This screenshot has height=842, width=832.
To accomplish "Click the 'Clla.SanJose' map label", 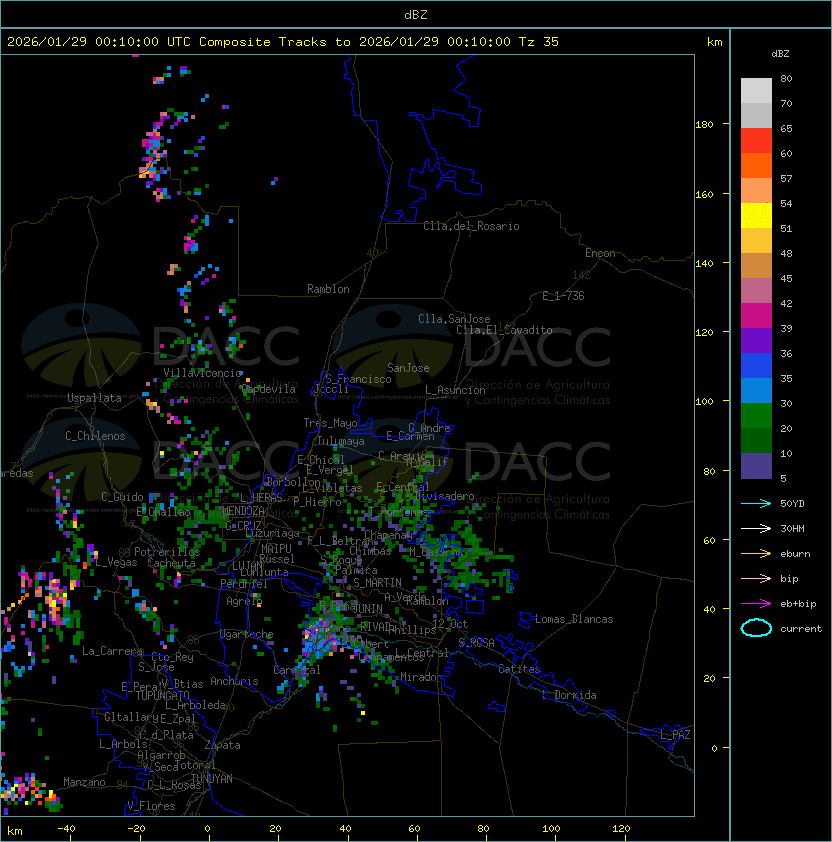I will point(454,319).
